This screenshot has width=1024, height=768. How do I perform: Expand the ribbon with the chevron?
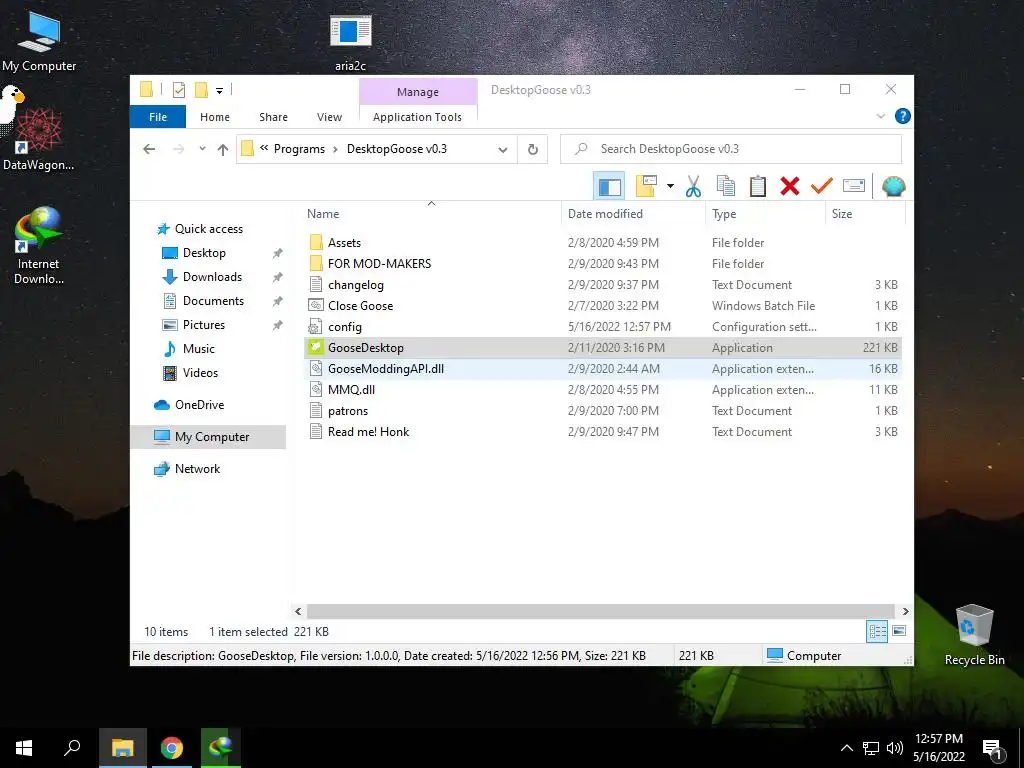click(x=880, y=116)
